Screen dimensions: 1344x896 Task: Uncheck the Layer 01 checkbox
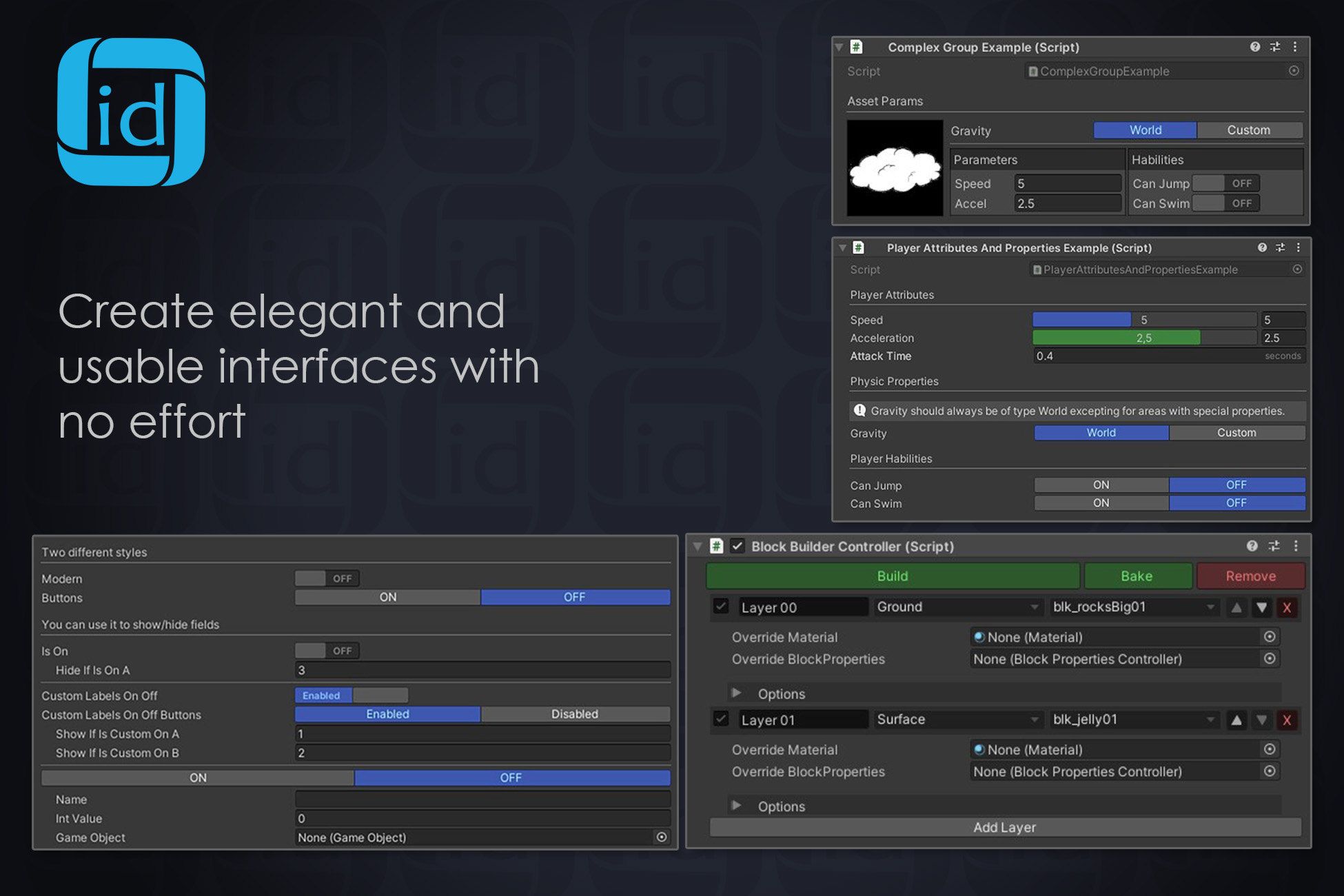click(722, 719)
